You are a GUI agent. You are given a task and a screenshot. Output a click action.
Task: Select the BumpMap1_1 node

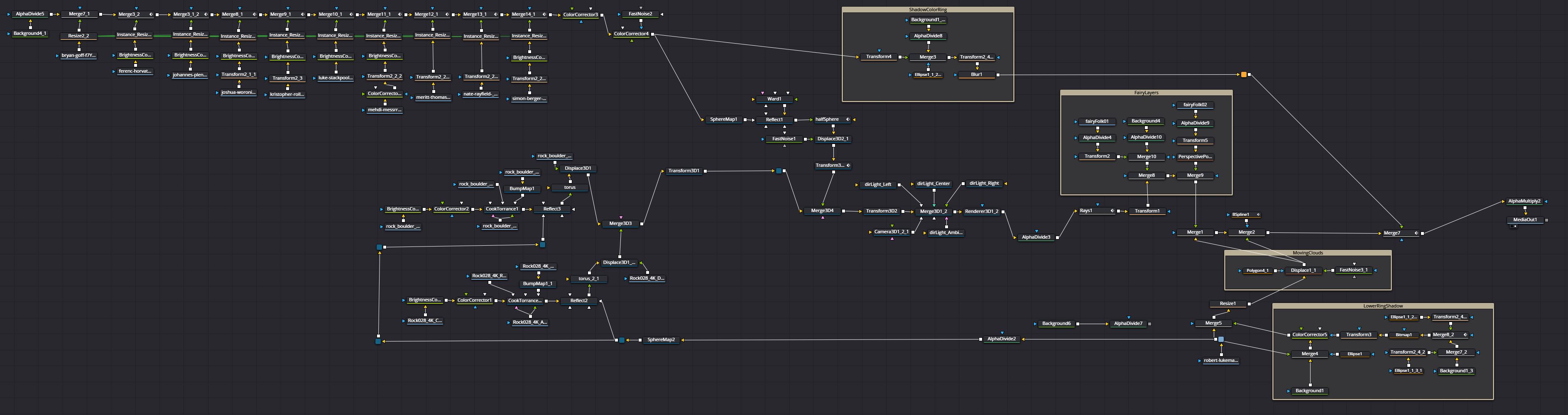[537, 283]
